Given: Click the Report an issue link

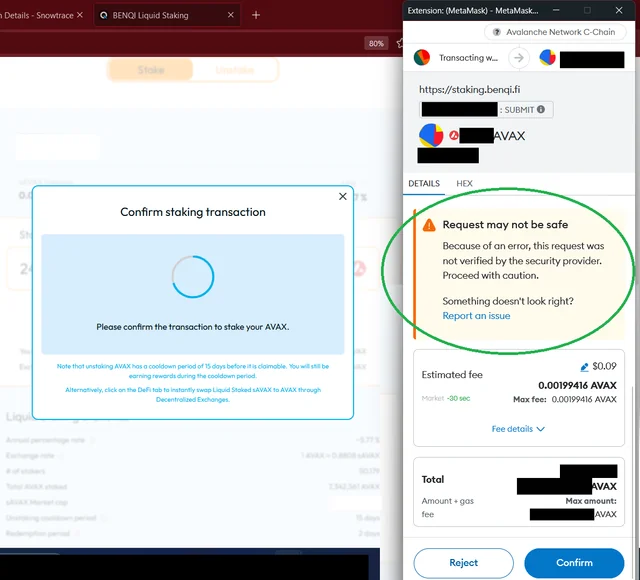Looking at the screenshot, I should (x=476, y=316).
